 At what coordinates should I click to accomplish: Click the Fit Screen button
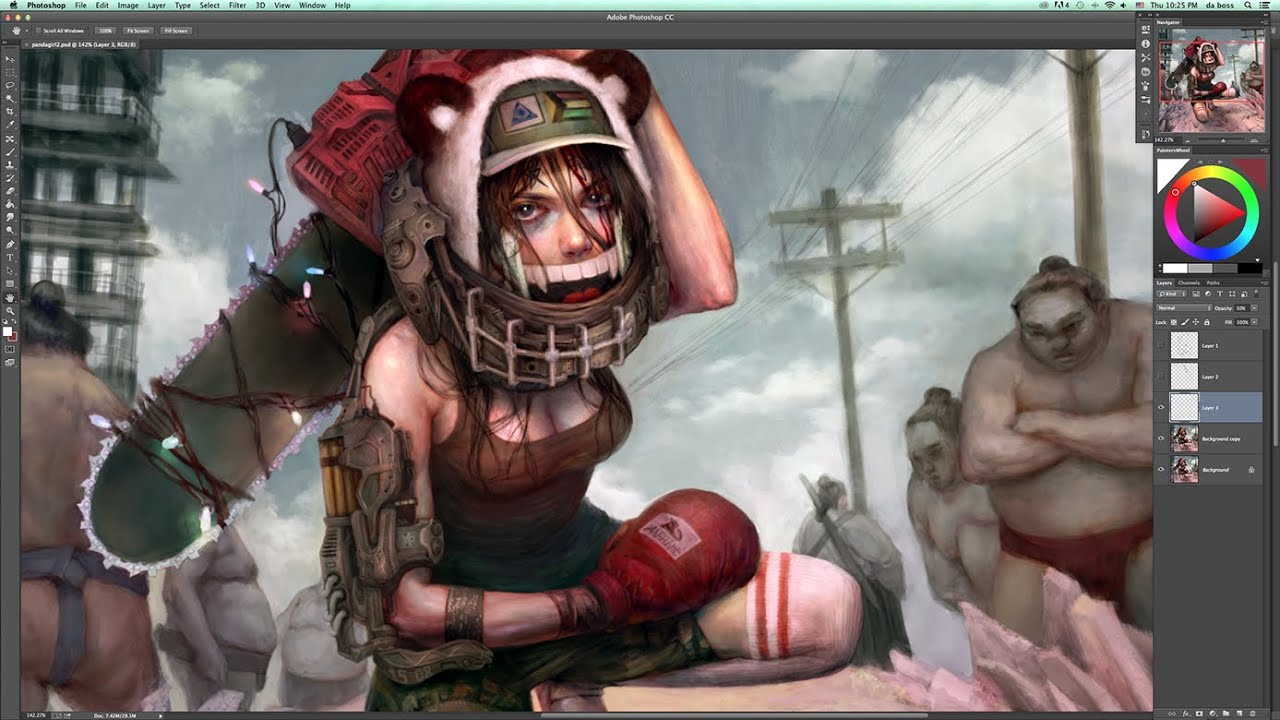point(138,31)
